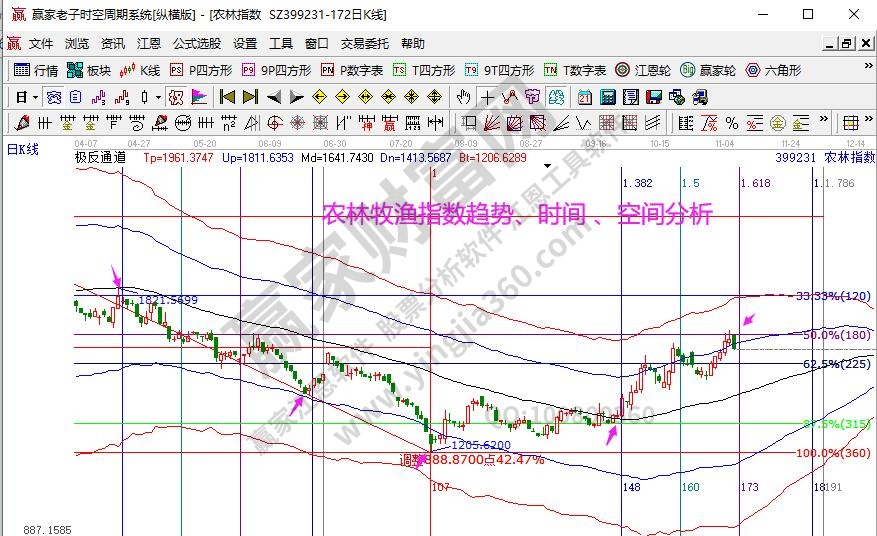
Task: Click the 日K线 chart label
Action: (x=23, y=149)
